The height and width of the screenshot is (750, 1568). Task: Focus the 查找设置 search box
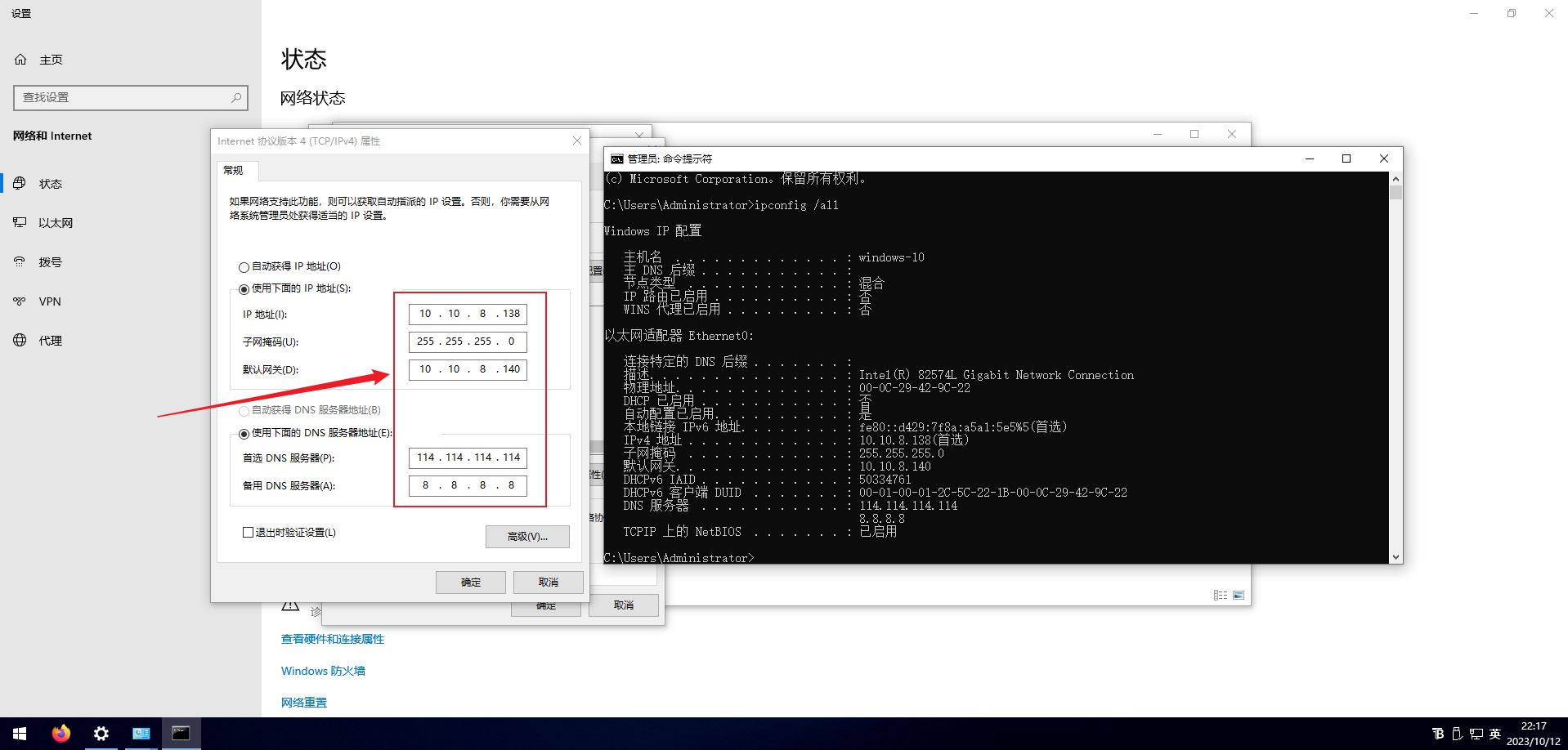coord(131,97)
